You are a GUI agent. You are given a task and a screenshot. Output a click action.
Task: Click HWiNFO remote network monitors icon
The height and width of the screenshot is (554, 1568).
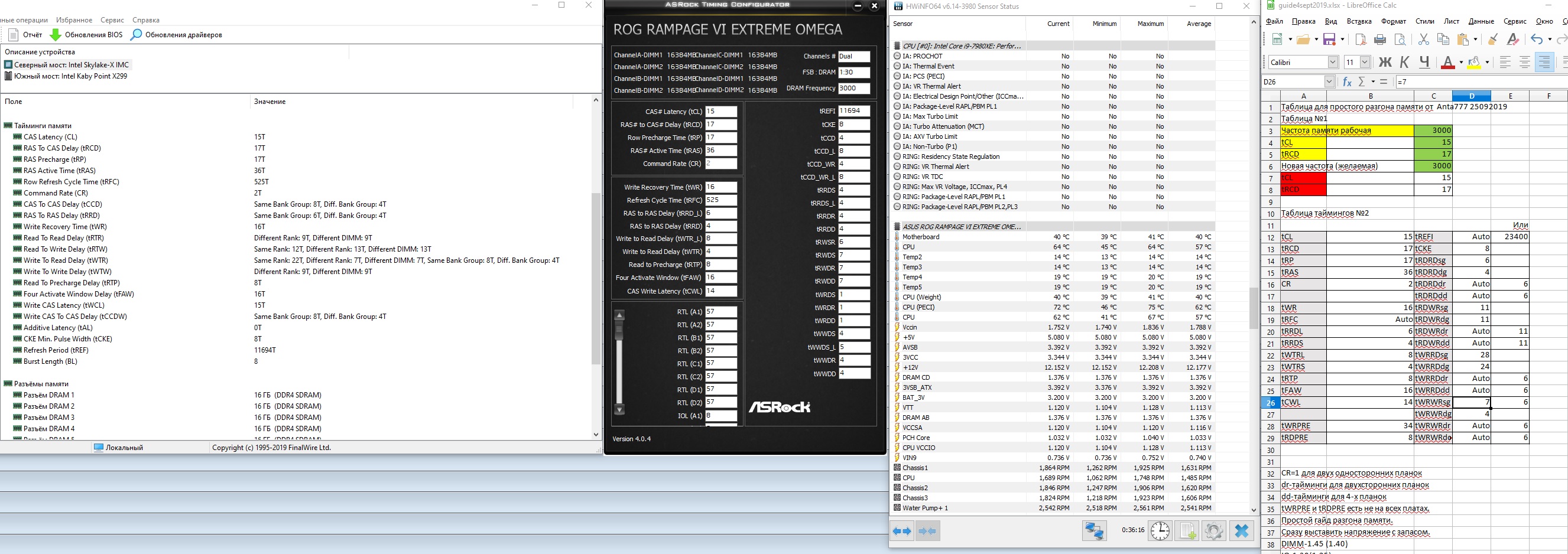[x=1094, y=531]
